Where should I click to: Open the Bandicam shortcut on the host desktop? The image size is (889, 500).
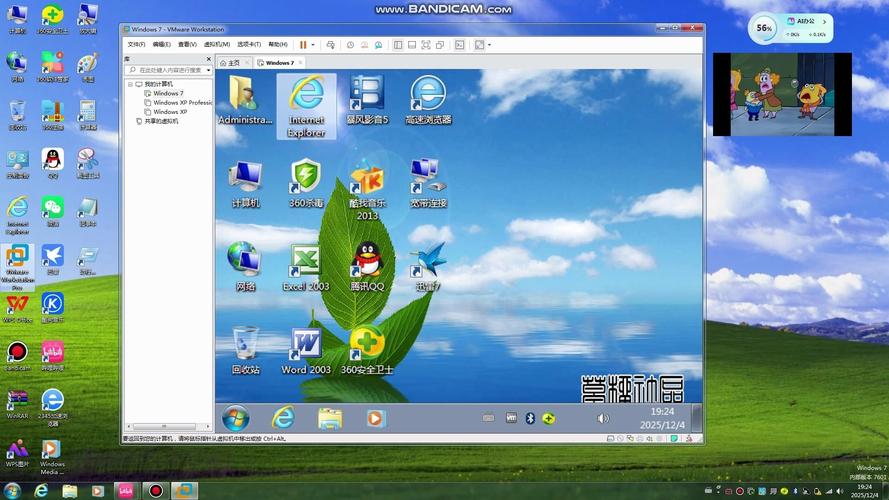pos(17,356)
